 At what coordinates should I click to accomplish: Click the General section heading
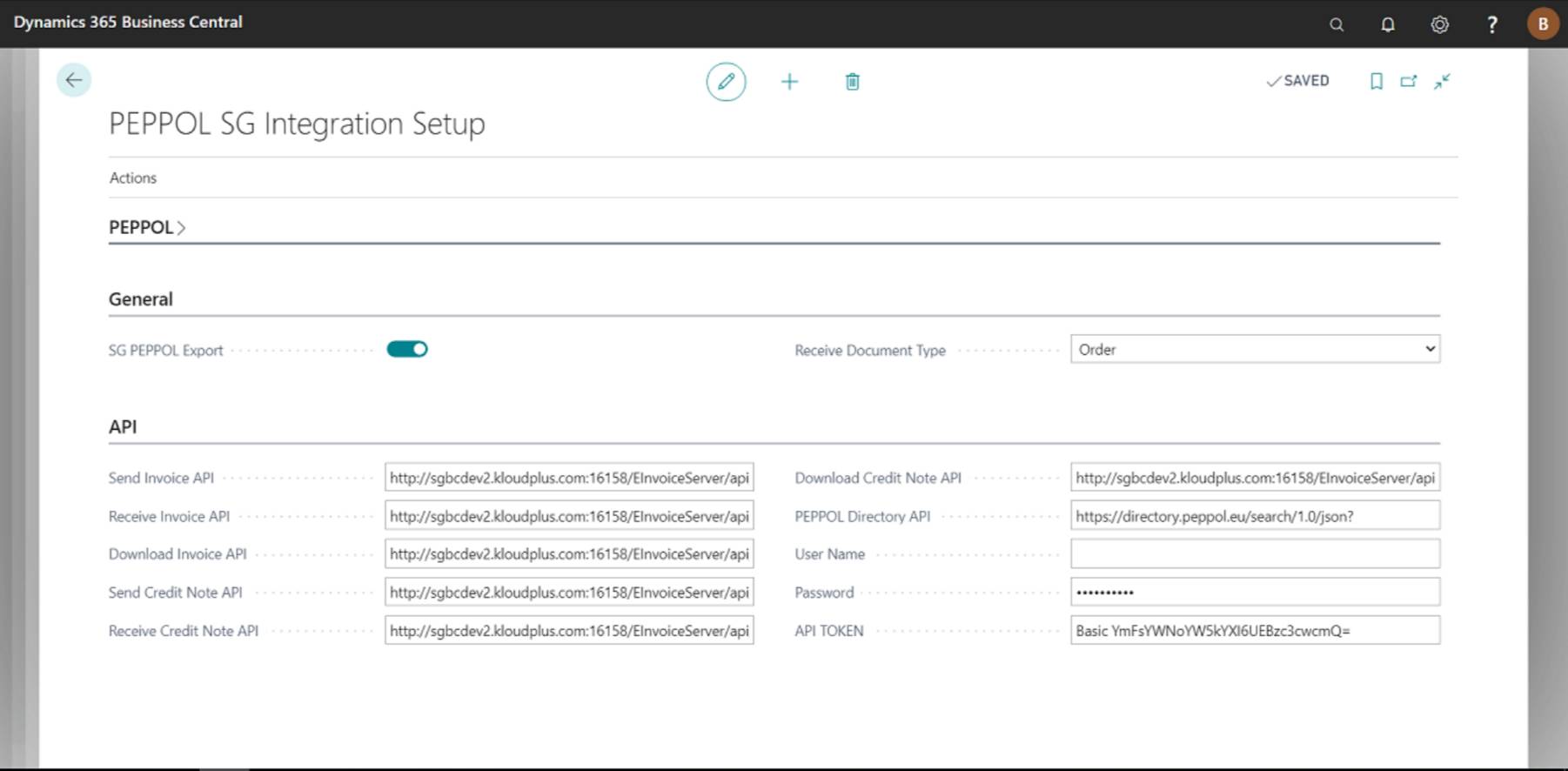point(141,299)
